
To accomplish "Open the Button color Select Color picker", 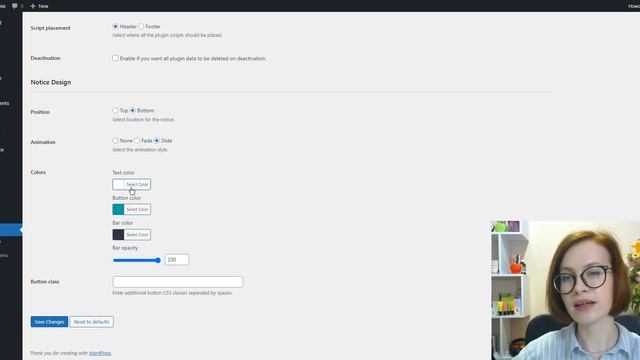I will (137, 209).
